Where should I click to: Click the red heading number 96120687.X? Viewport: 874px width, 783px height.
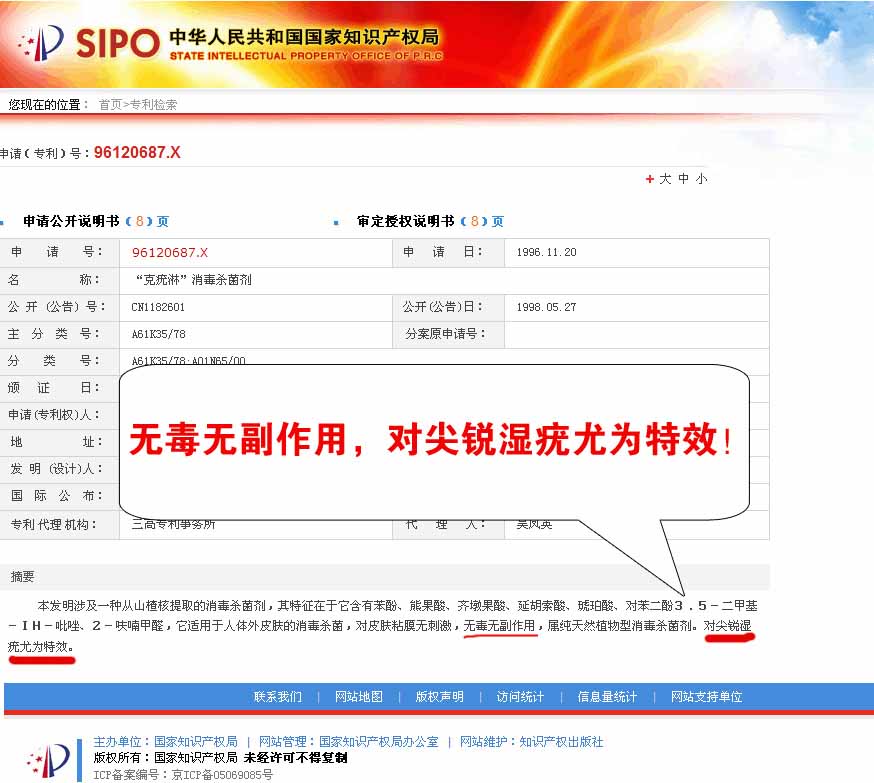tap(137, 153)
